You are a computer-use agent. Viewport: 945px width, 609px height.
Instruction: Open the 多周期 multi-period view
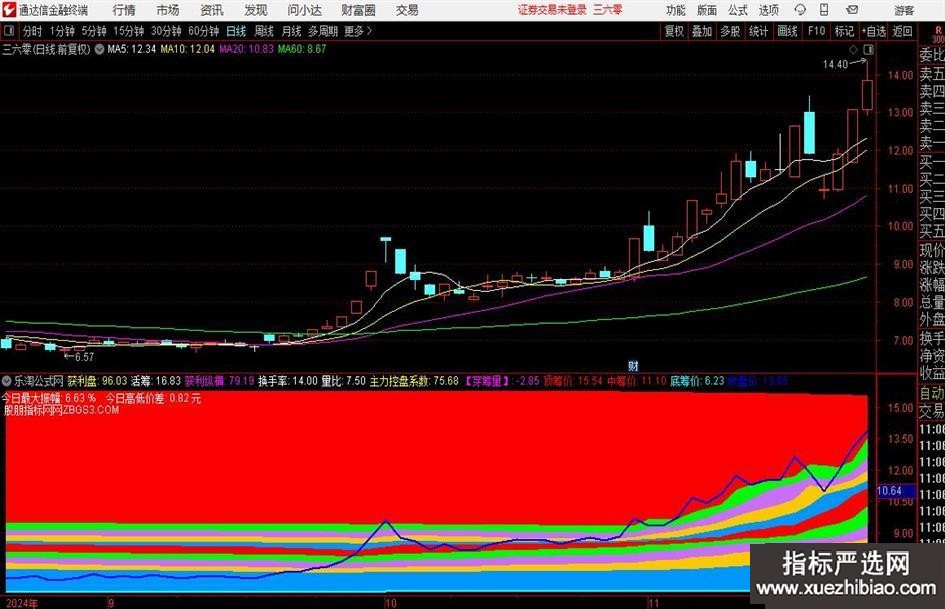coord(323,31)
